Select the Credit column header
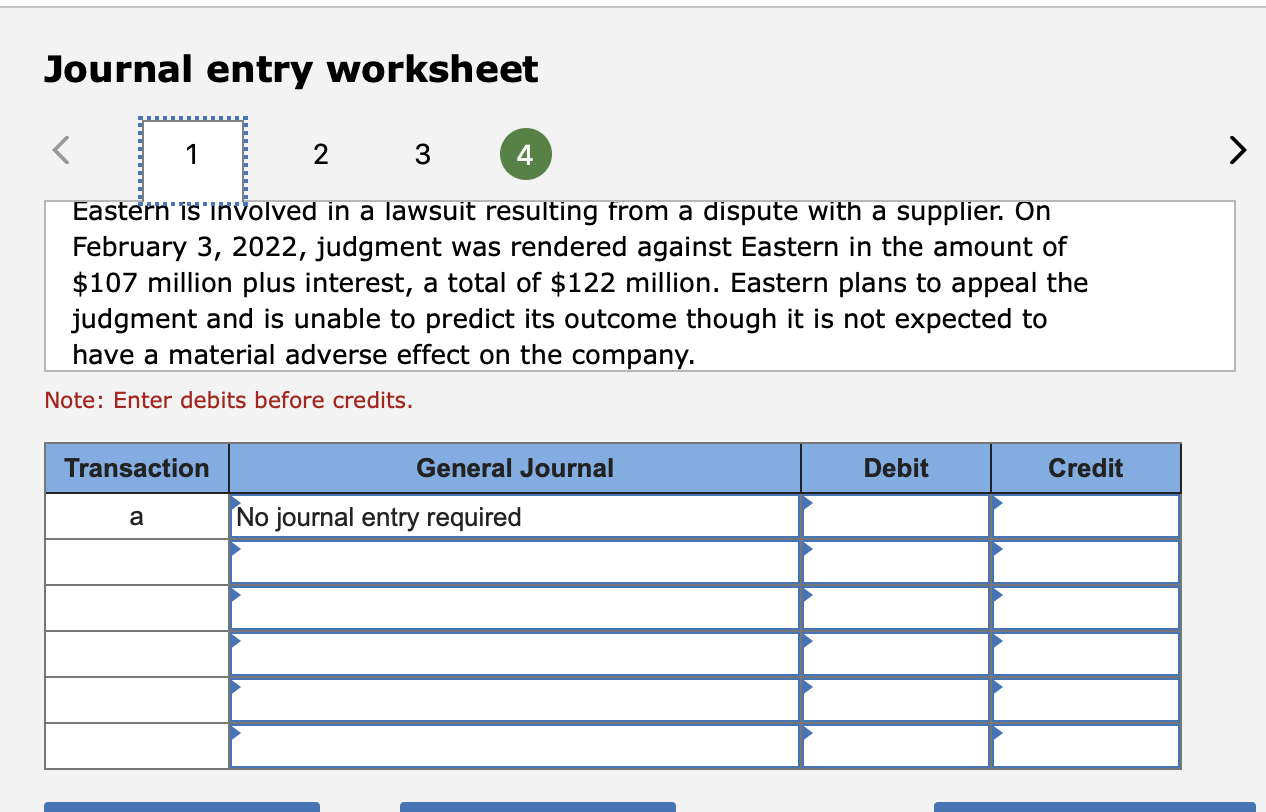Screen dimensions: 1266x812 [1086, 468]
